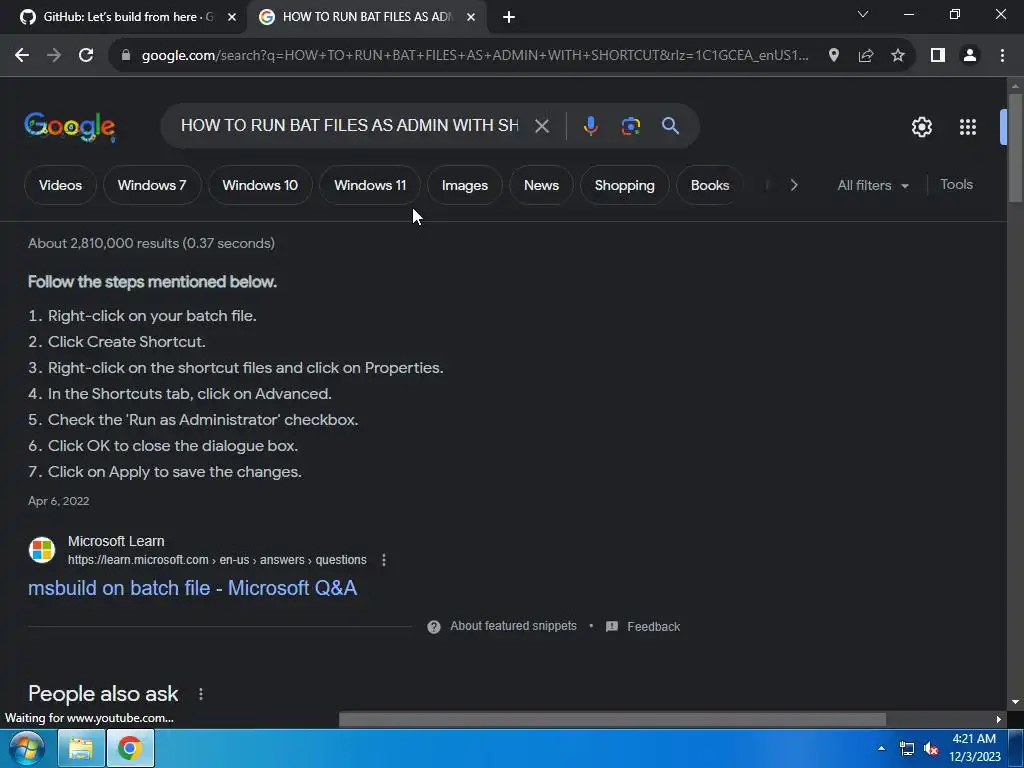Expand the All filters dropdown
This screenshot has height=768, width=1024.
pyautogui.click(x=872, y=185)
